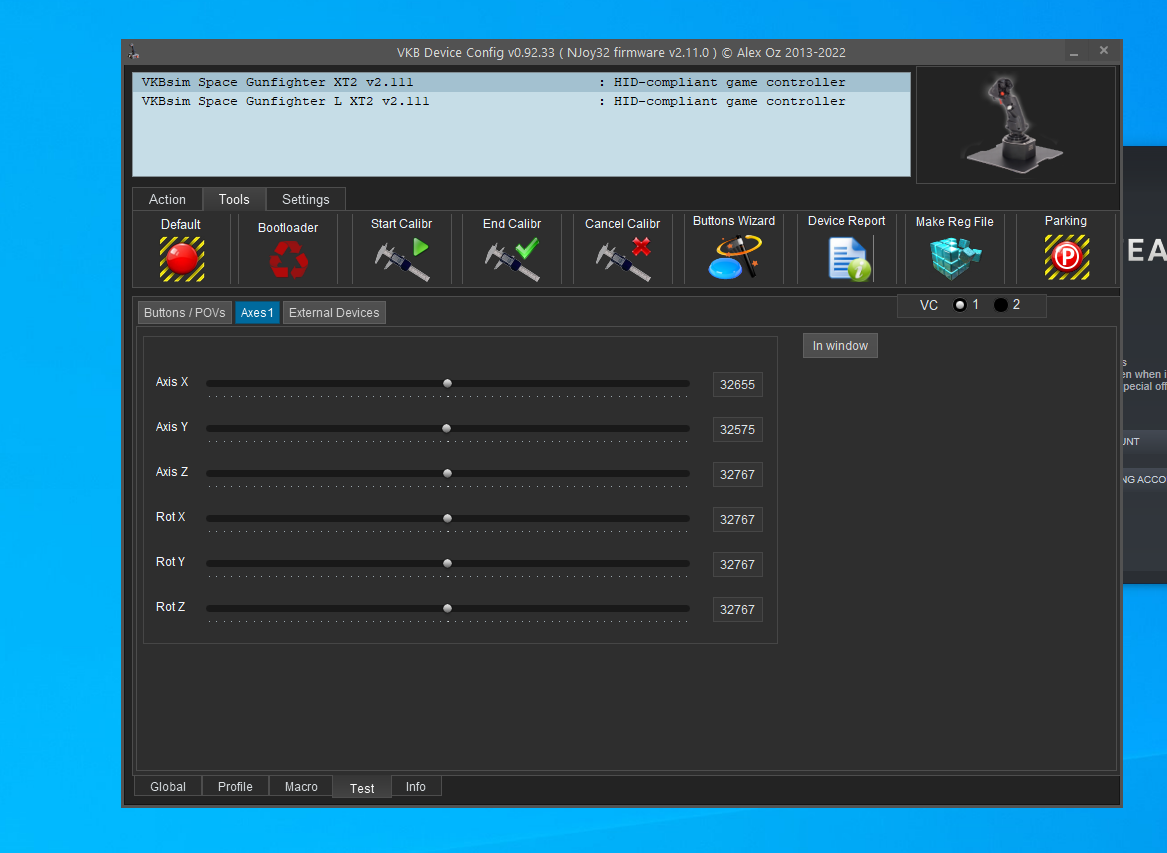Switch to the Action tab
This screenshot has width=1167, height=853.
pos(167,199)
